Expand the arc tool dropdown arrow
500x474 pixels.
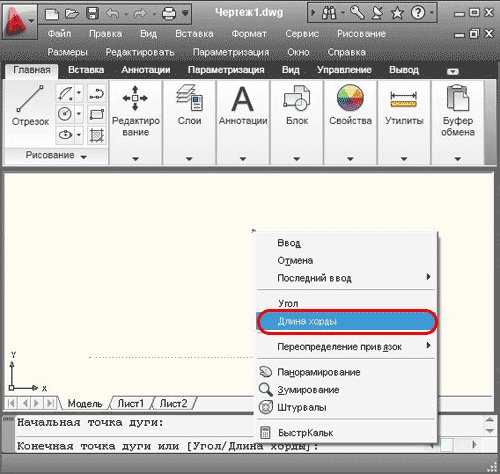(x=79, y=93)
